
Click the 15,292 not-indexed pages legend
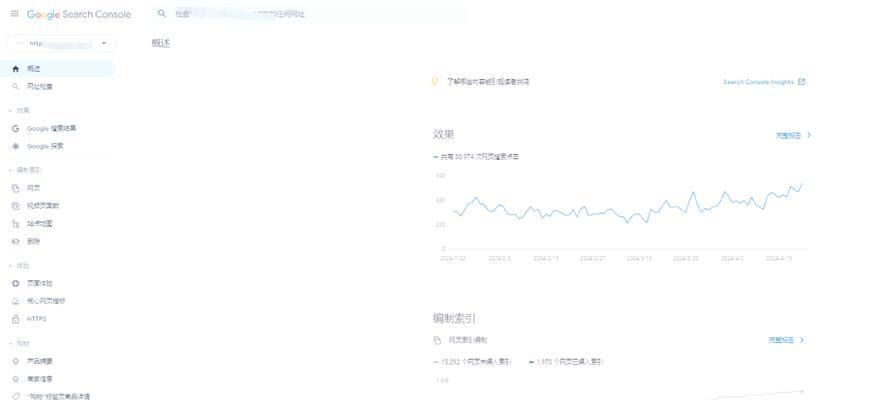tap(472, 362)
